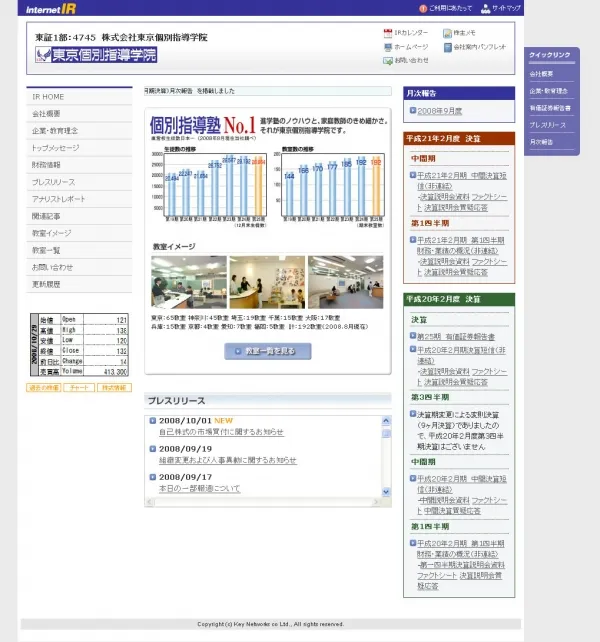Click the サイトマップ icon at top right
Viewport: 600px width, 642px height.
[485, 8]
